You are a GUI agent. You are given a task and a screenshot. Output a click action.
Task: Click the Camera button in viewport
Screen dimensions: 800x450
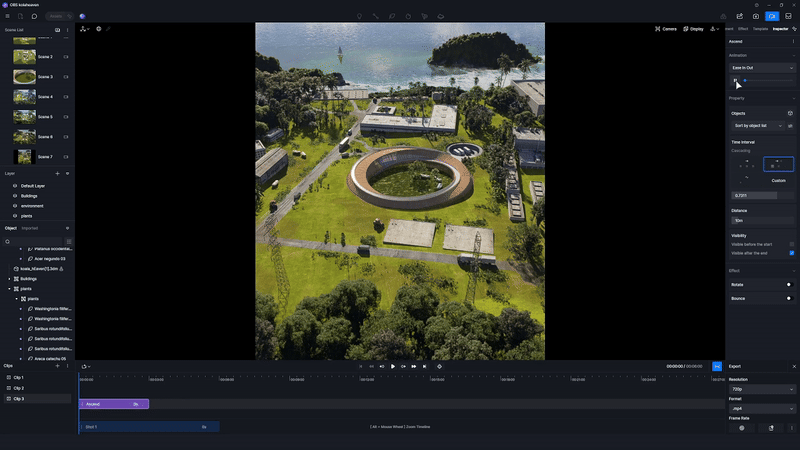[x=666, y=29]
